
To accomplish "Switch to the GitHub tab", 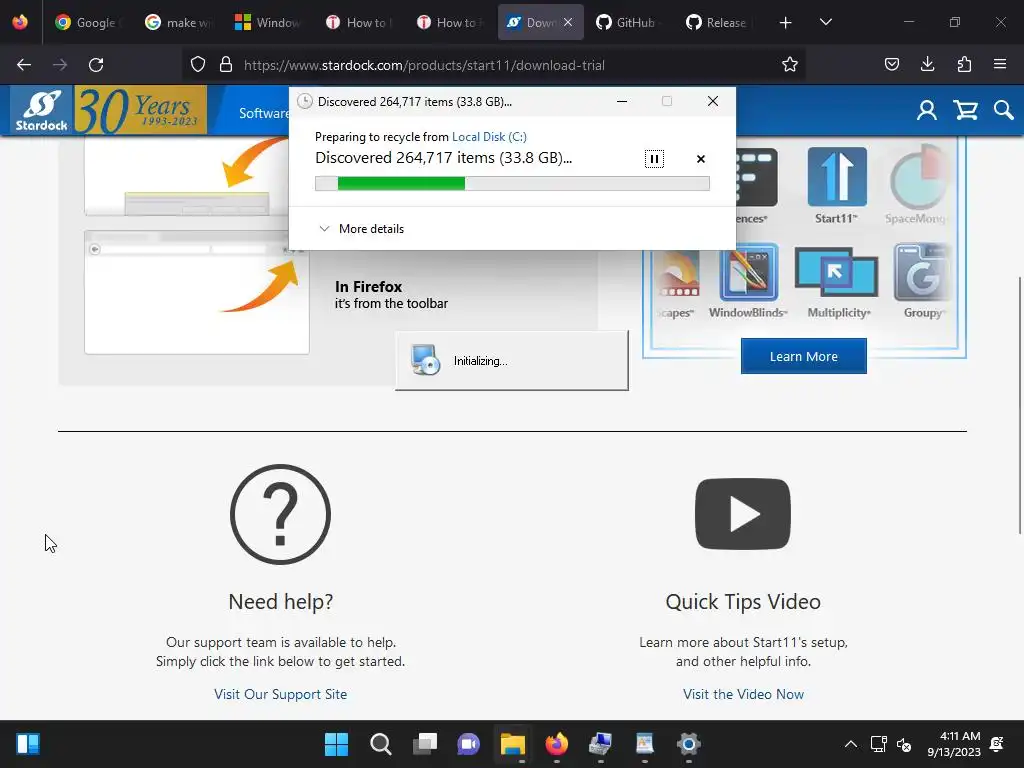I will pos(630,23).
